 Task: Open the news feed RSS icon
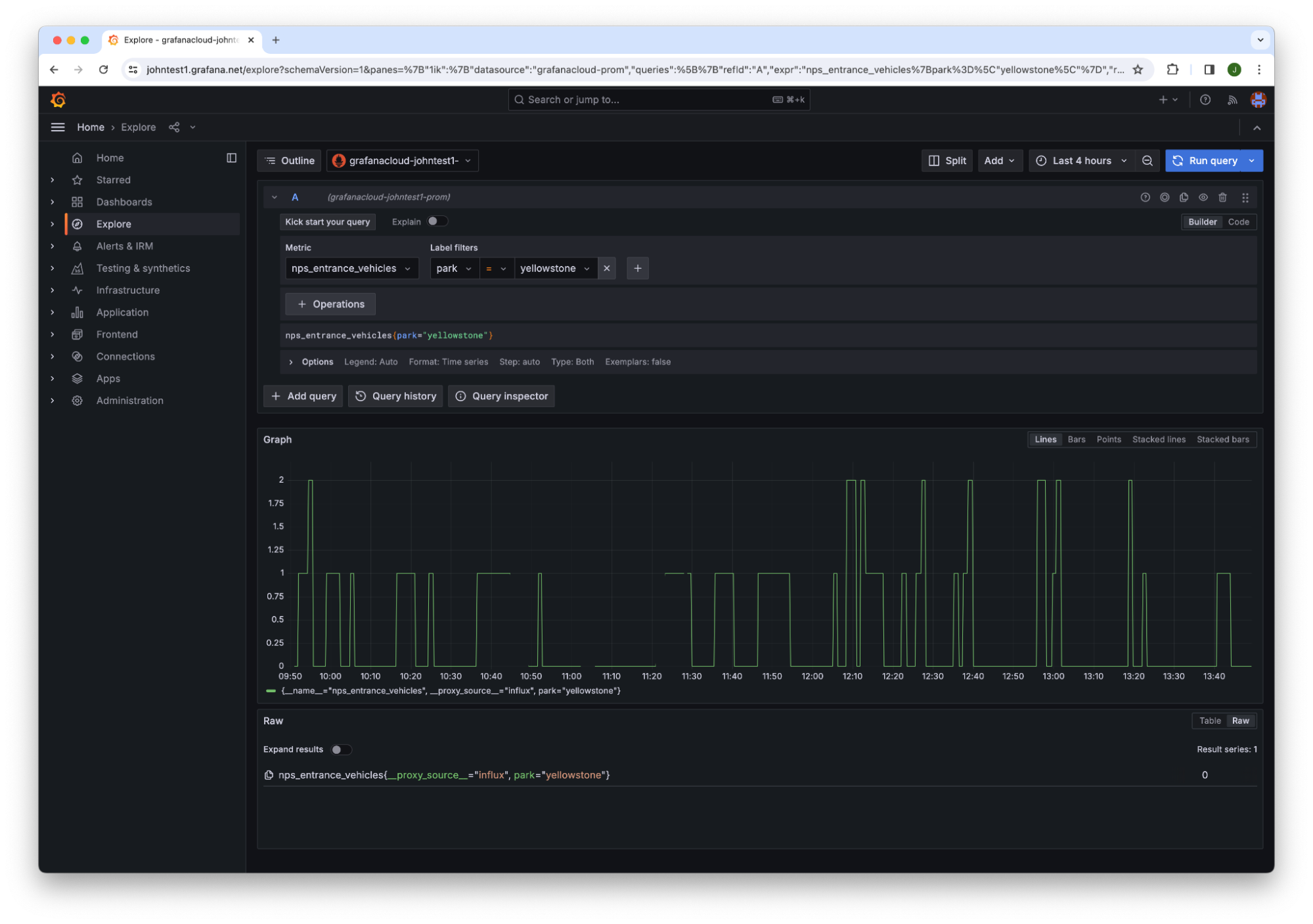1232,100
